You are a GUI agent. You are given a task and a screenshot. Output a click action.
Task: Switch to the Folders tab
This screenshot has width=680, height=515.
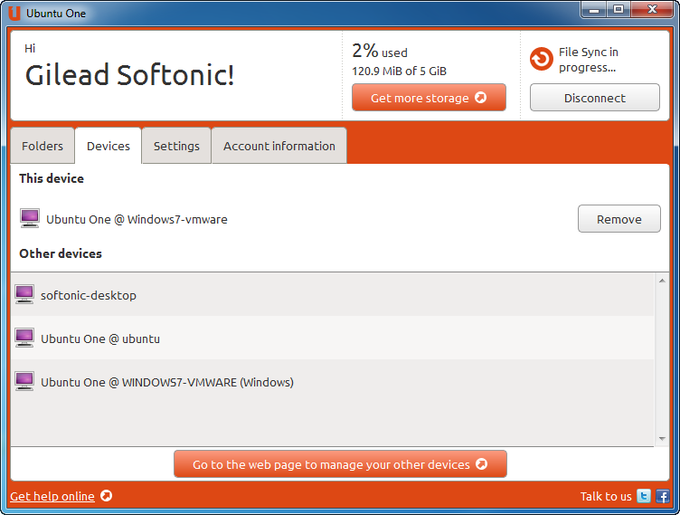42,146
